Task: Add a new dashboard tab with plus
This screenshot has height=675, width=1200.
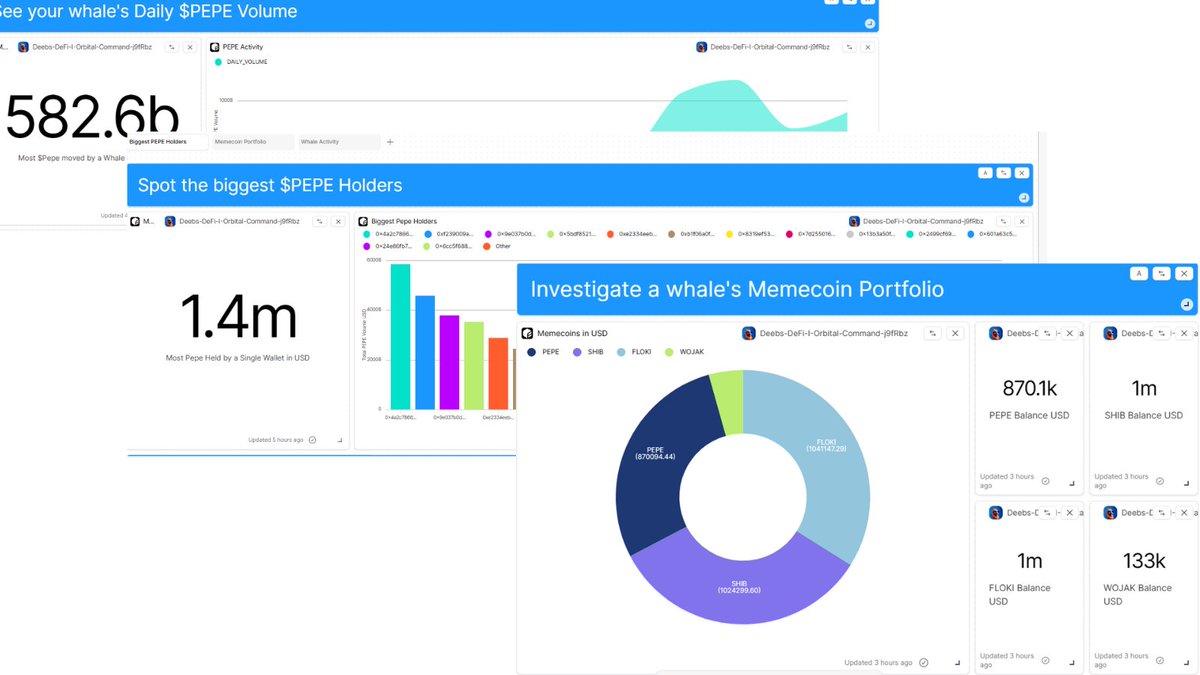Action: pos(390,142)
